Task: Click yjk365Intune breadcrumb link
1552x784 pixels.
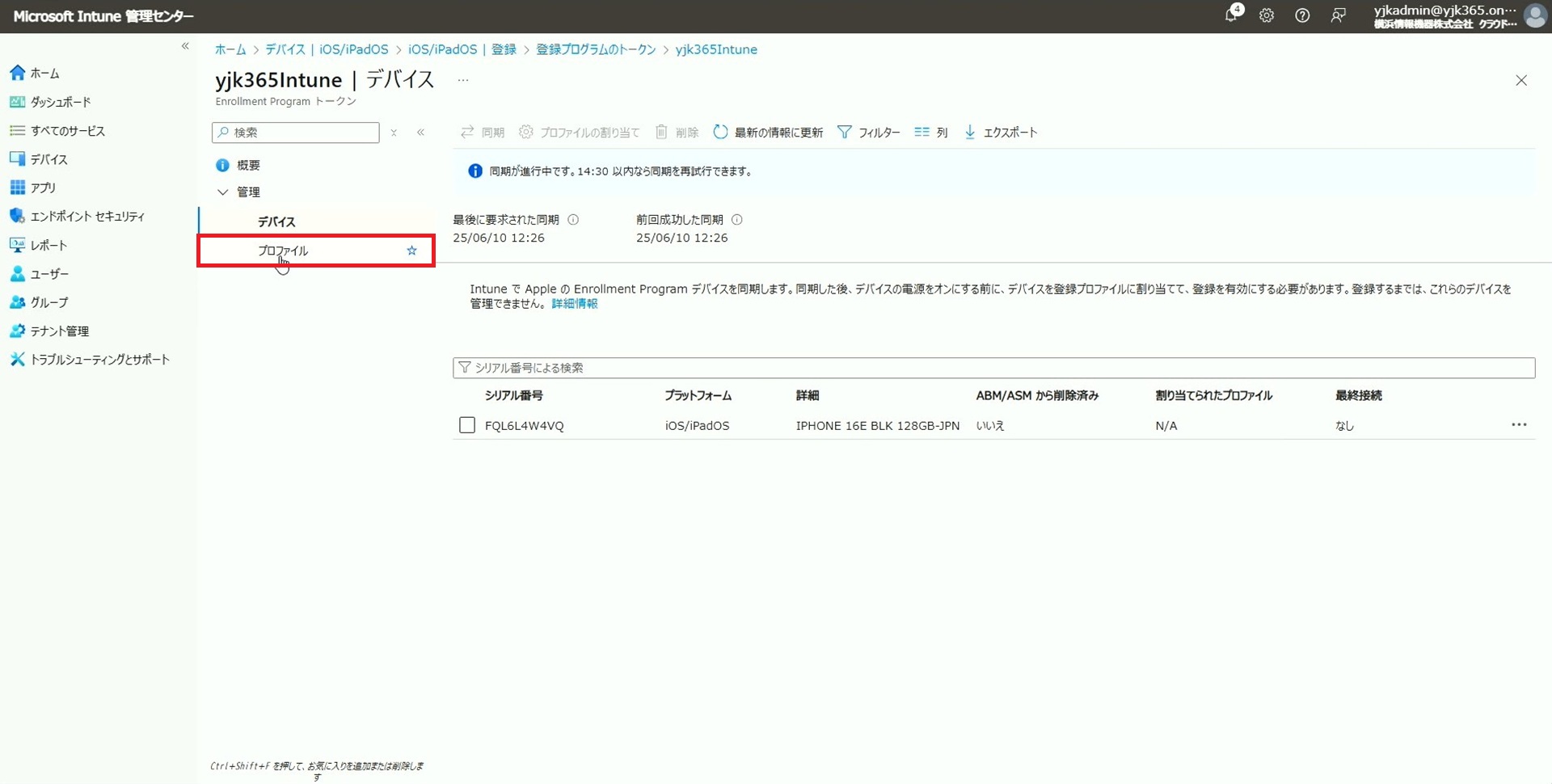Action: (x=716, y=49)
